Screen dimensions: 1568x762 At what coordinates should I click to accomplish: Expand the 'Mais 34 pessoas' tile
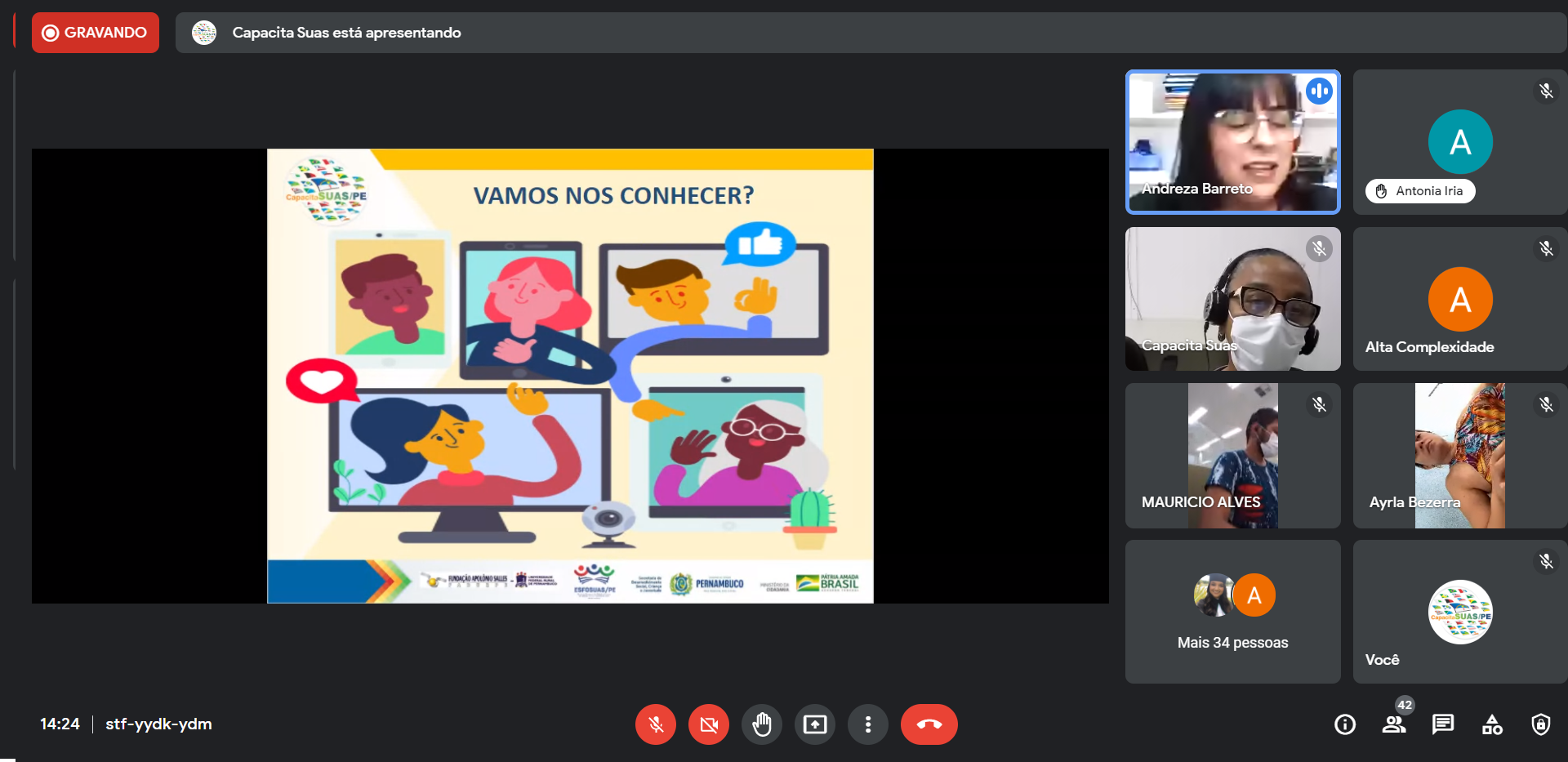point(1232,612)
